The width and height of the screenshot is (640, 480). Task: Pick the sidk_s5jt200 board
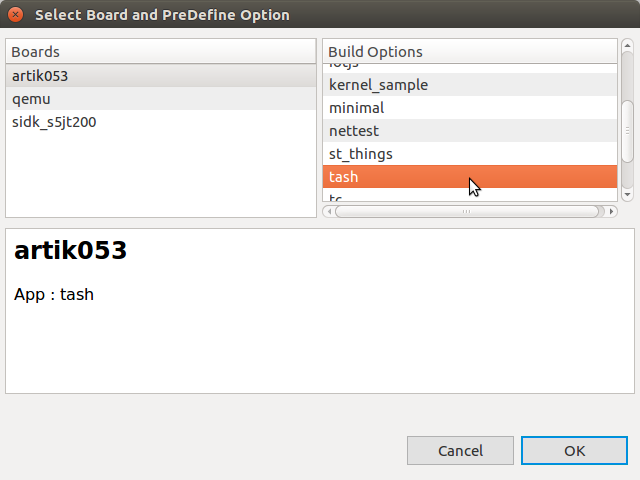tap(54, 122)
